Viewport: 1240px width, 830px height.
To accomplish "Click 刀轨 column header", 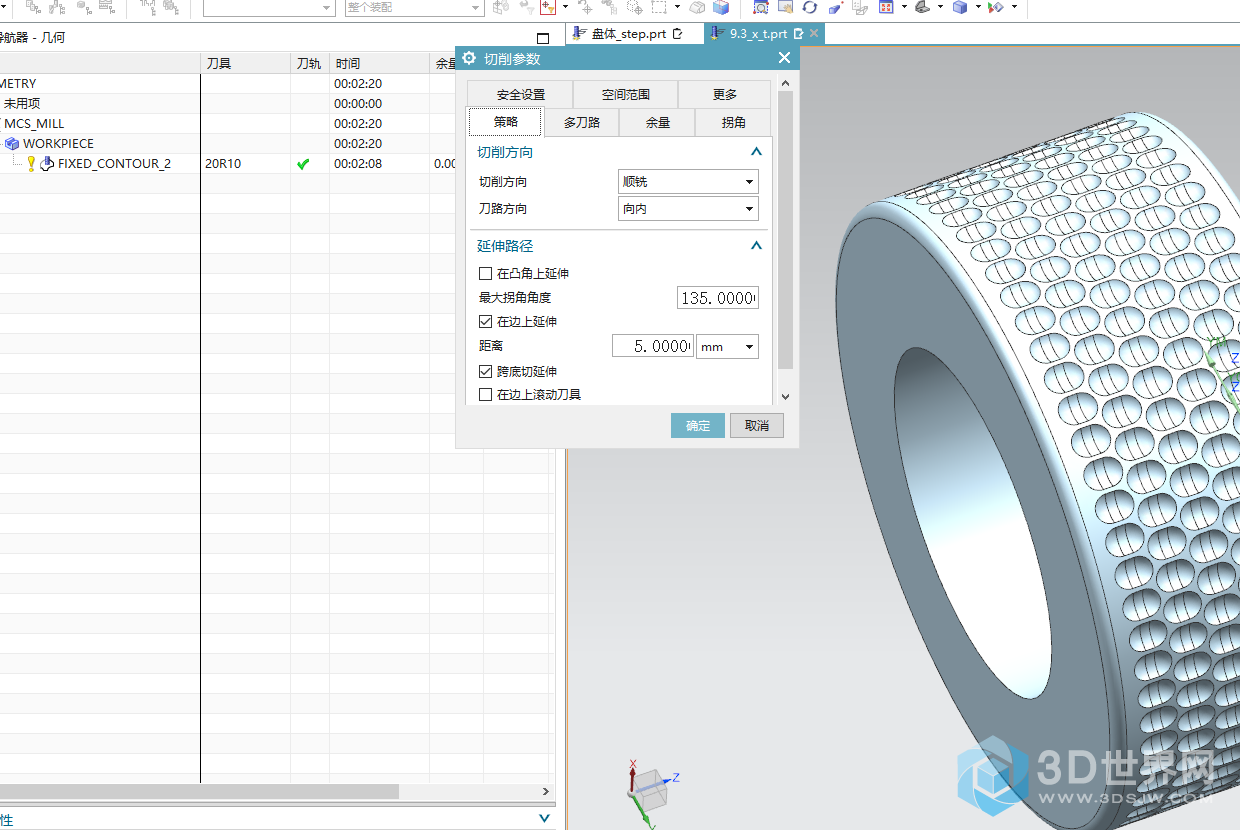I will coord(310,64).
